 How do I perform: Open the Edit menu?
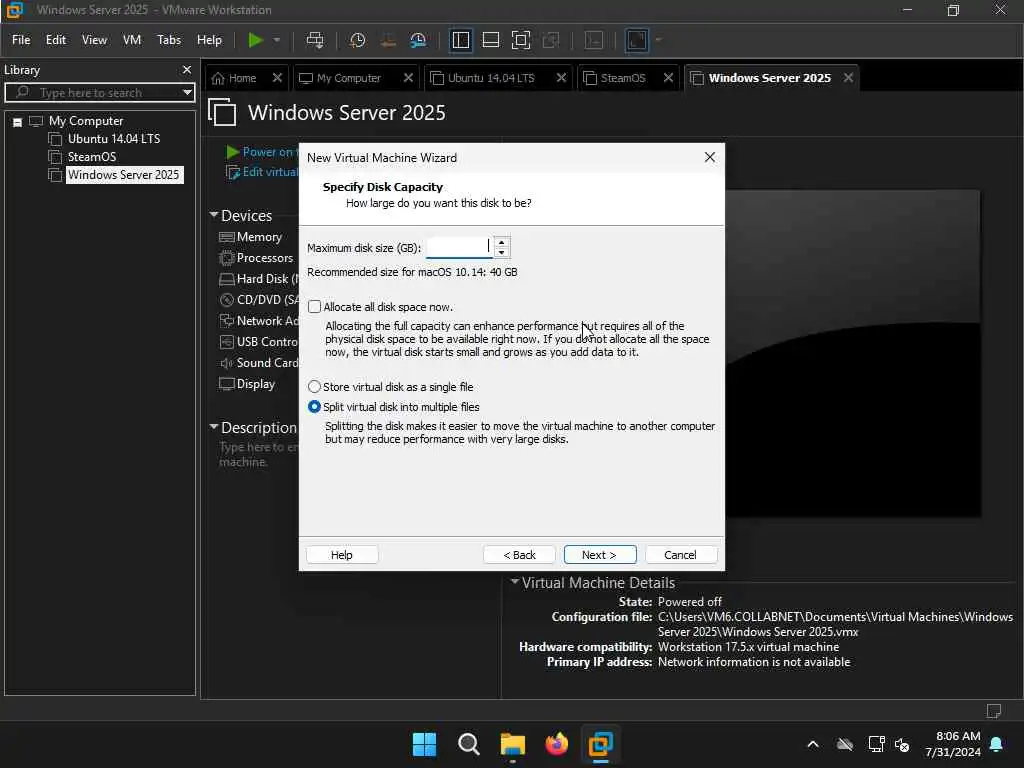(x=56, y=40)
